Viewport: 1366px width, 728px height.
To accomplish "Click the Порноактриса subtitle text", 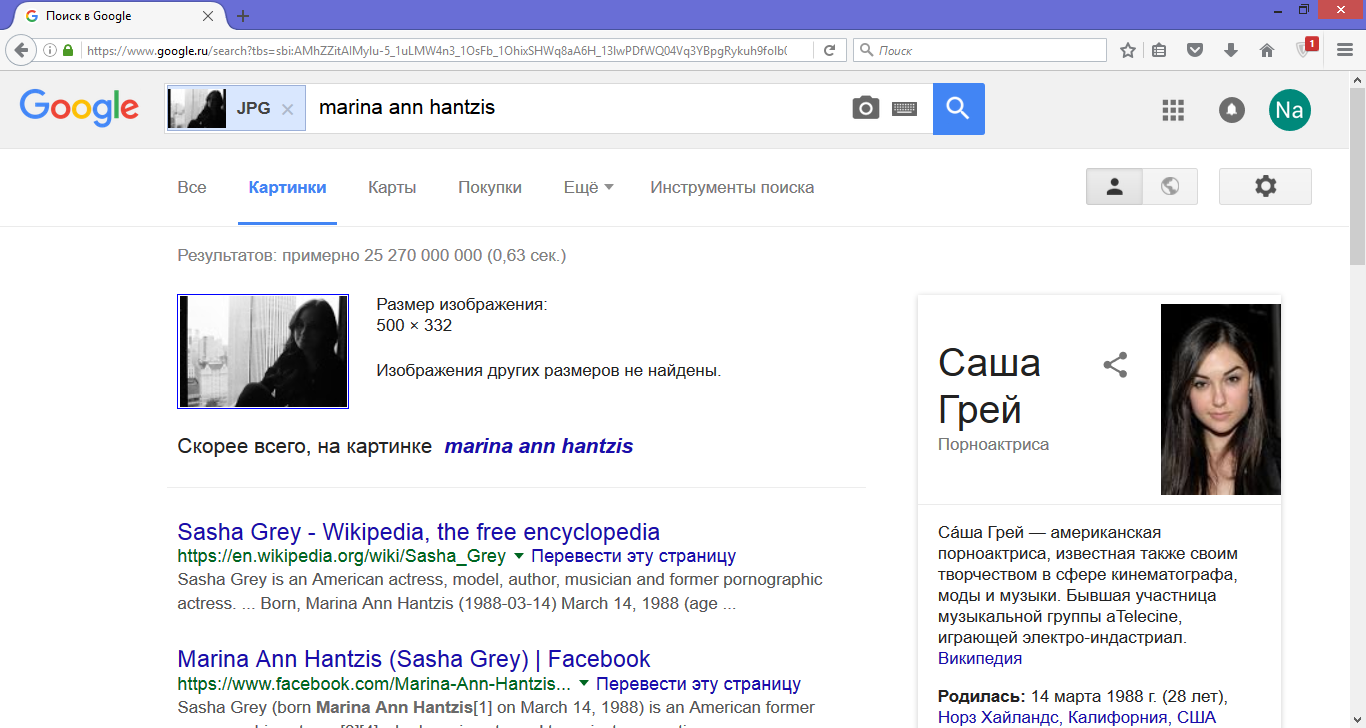I will pyautogui.click(x=994, y=444).
